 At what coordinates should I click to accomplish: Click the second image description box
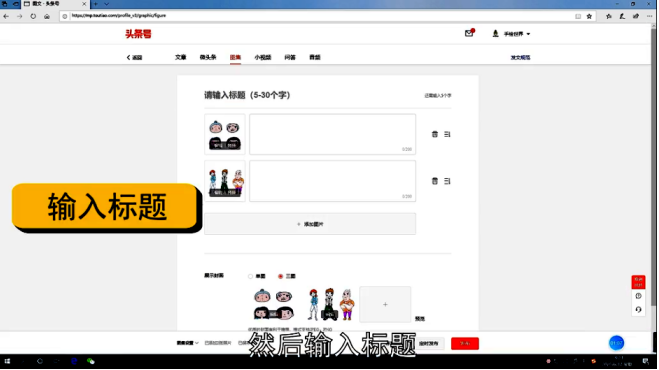click(x=332, y=181)
